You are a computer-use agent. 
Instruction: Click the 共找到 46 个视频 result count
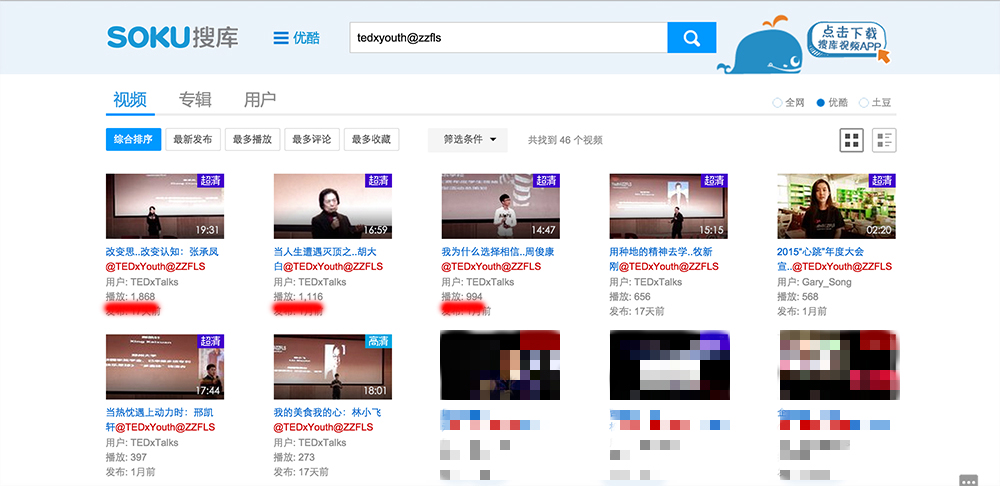565,140
